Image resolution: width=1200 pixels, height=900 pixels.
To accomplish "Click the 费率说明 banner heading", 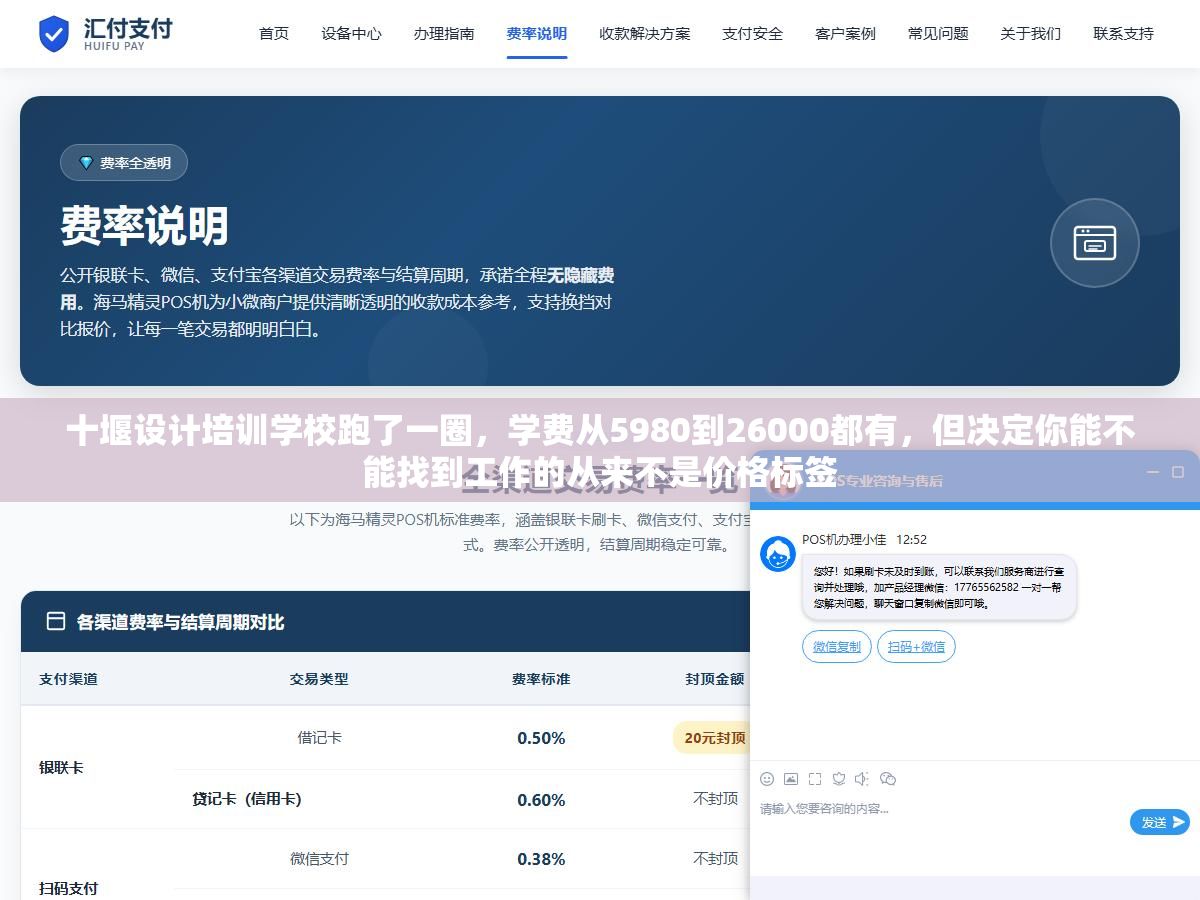I will click(145, 226).
